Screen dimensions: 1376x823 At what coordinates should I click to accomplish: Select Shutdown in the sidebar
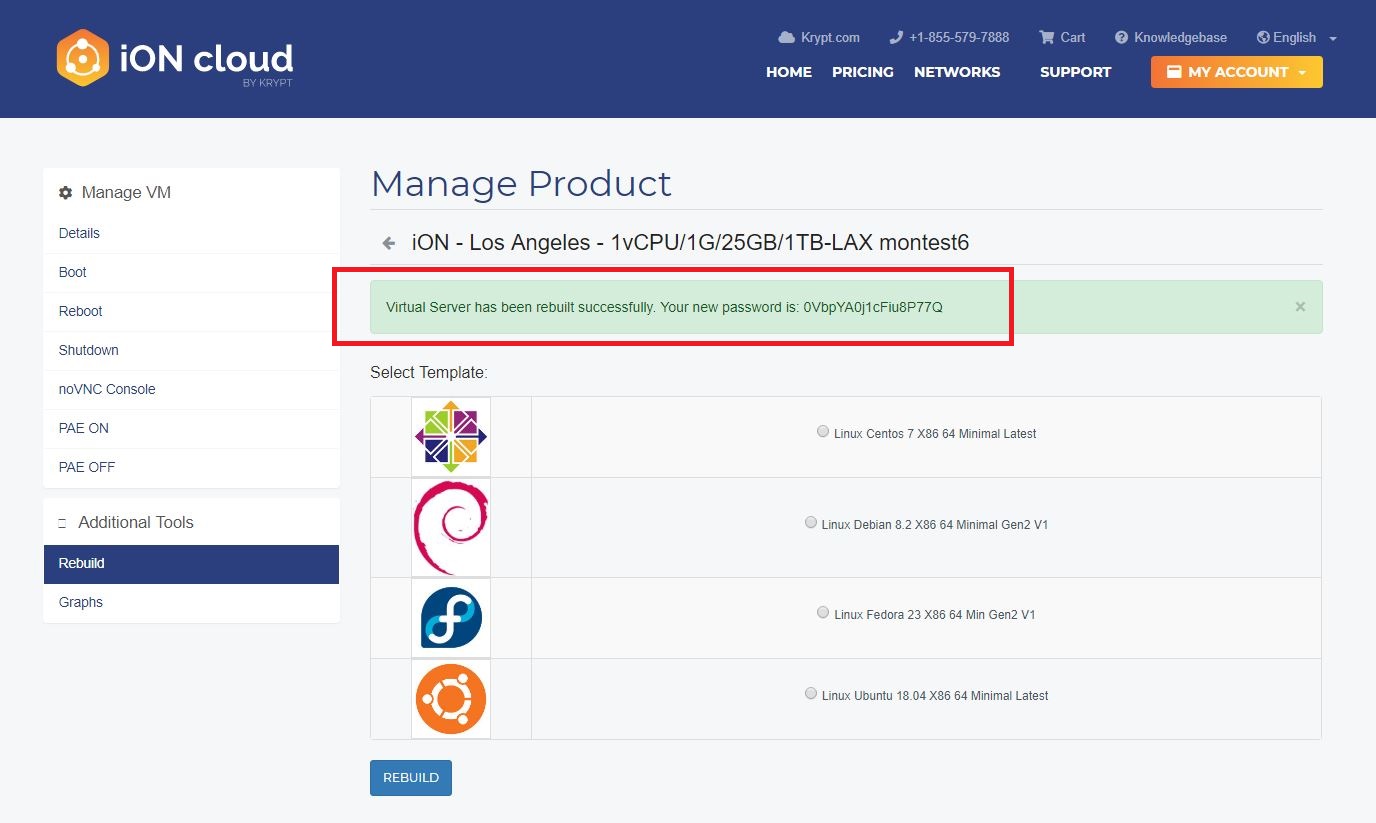coord(191,350)
